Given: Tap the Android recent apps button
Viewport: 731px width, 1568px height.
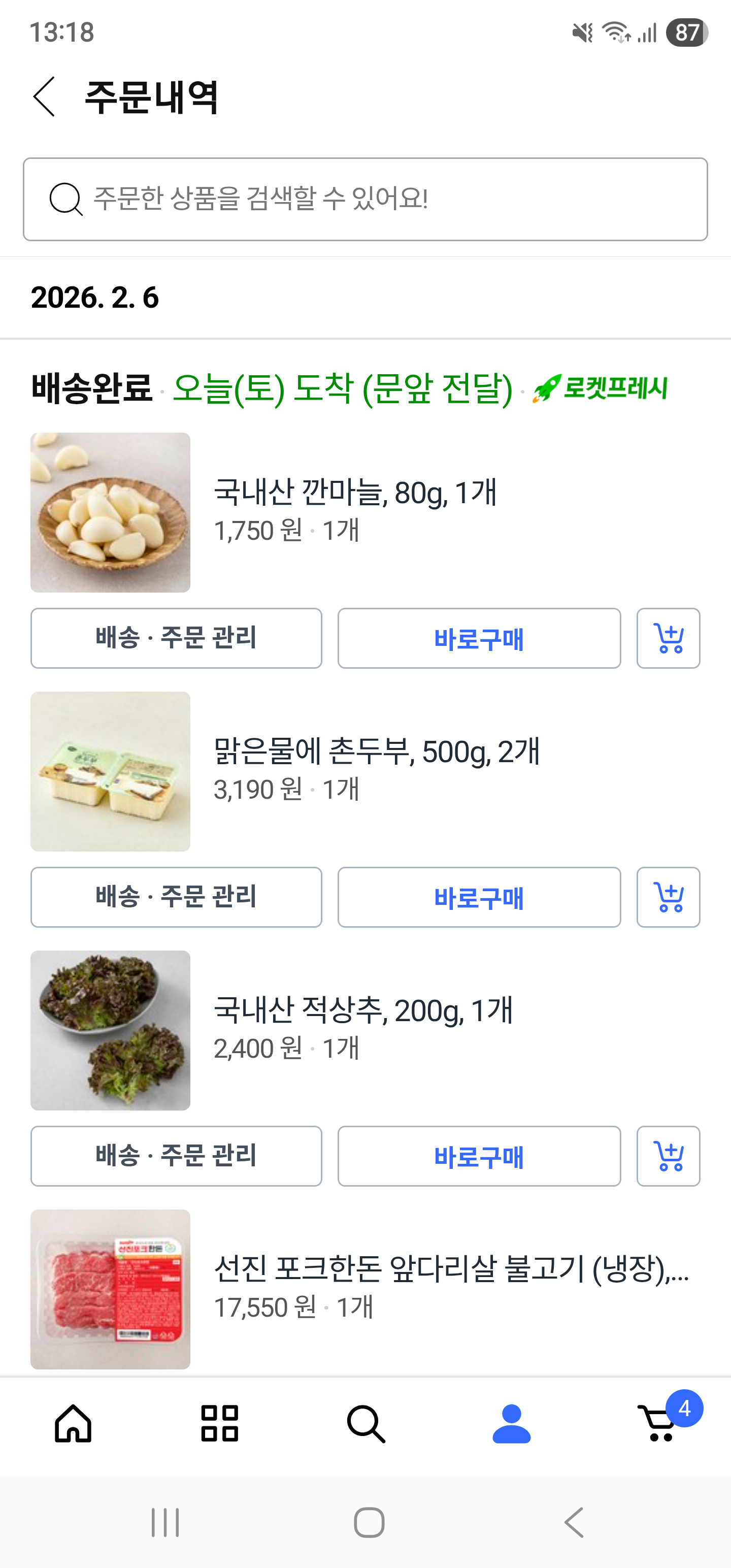Looking at the screenshot, I should (165, 1522).
